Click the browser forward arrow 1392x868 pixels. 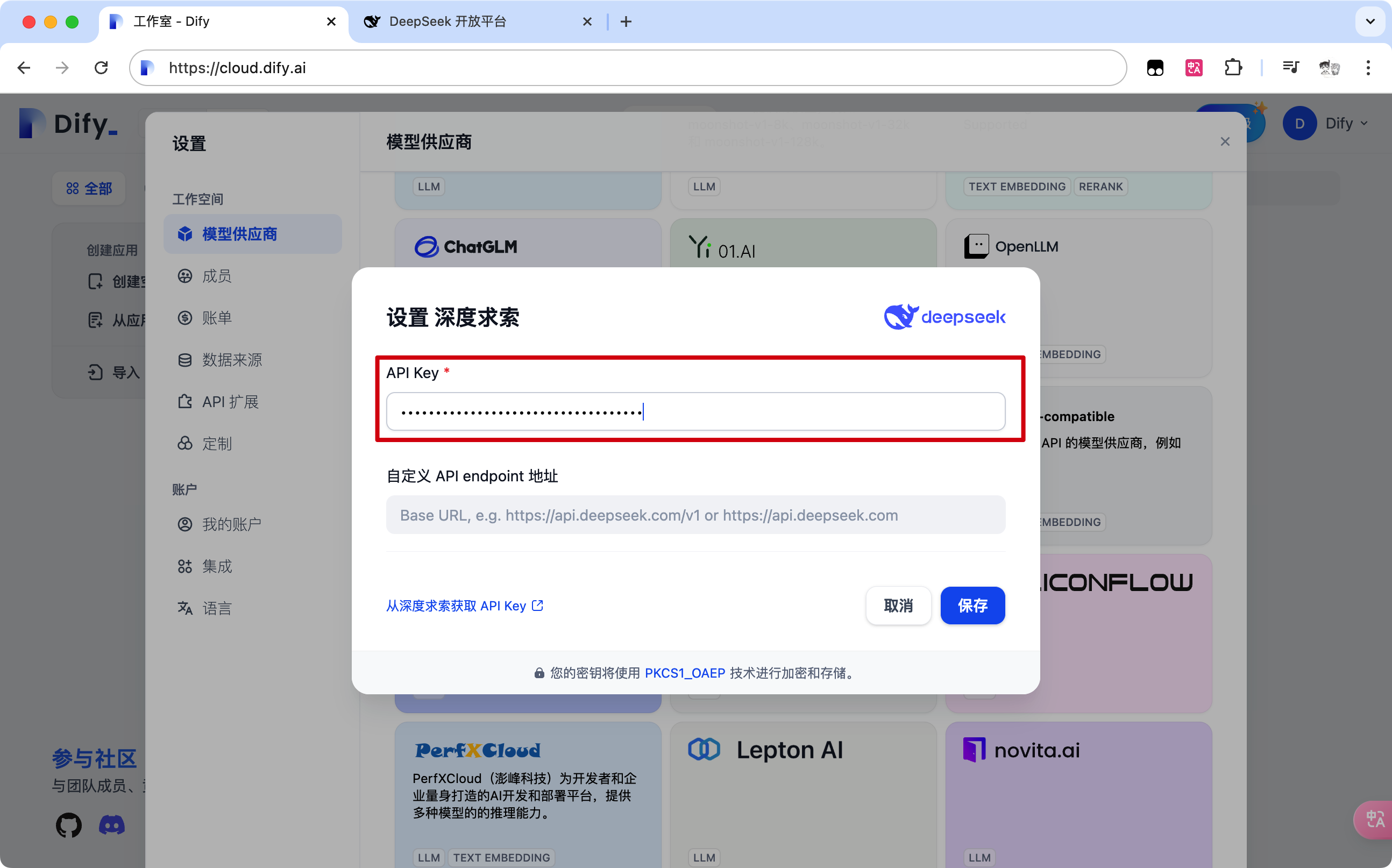pyautogui.click(x=62, y=68)
